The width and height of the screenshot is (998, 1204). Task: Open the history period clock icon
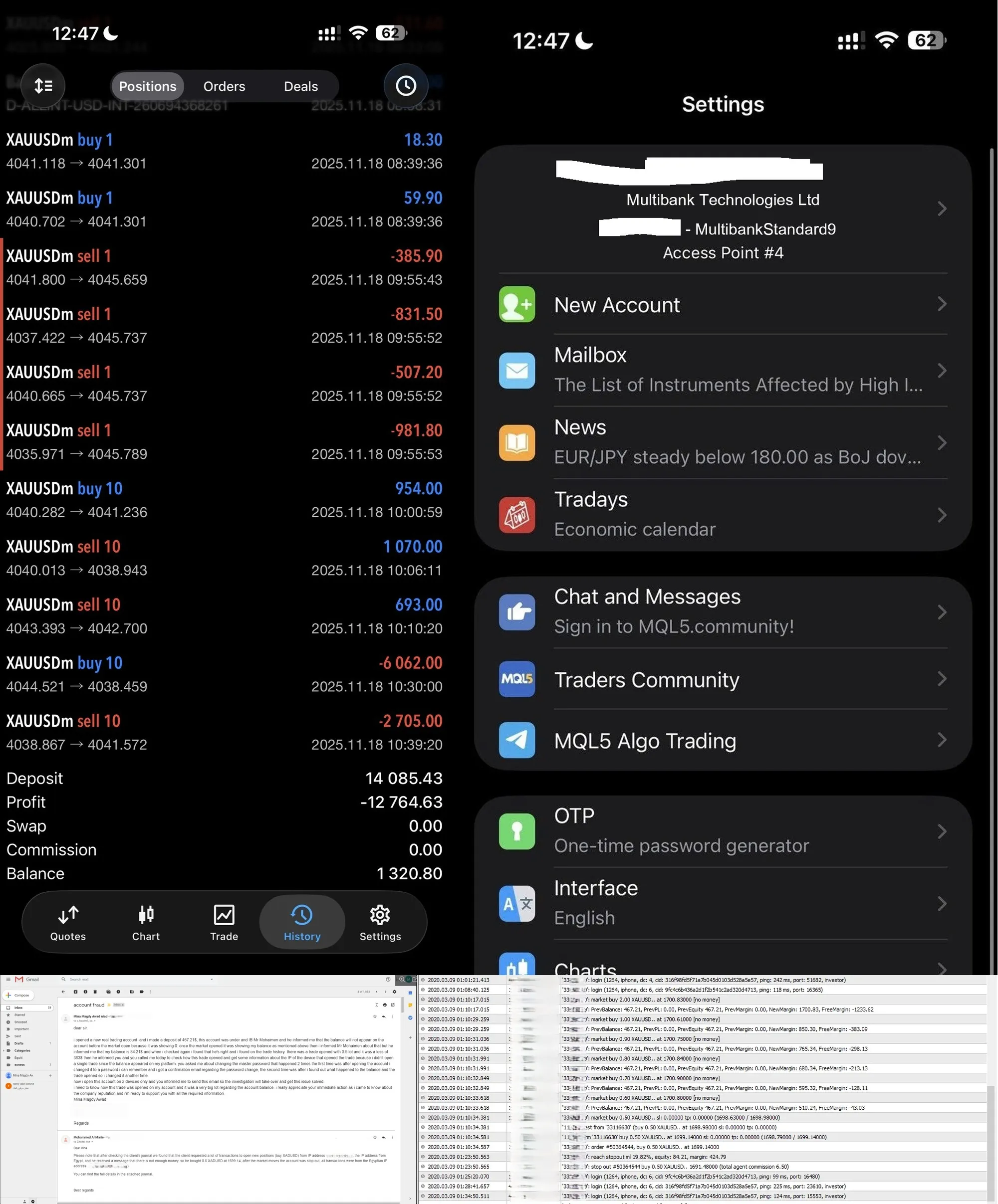click(x=406, y=86)
